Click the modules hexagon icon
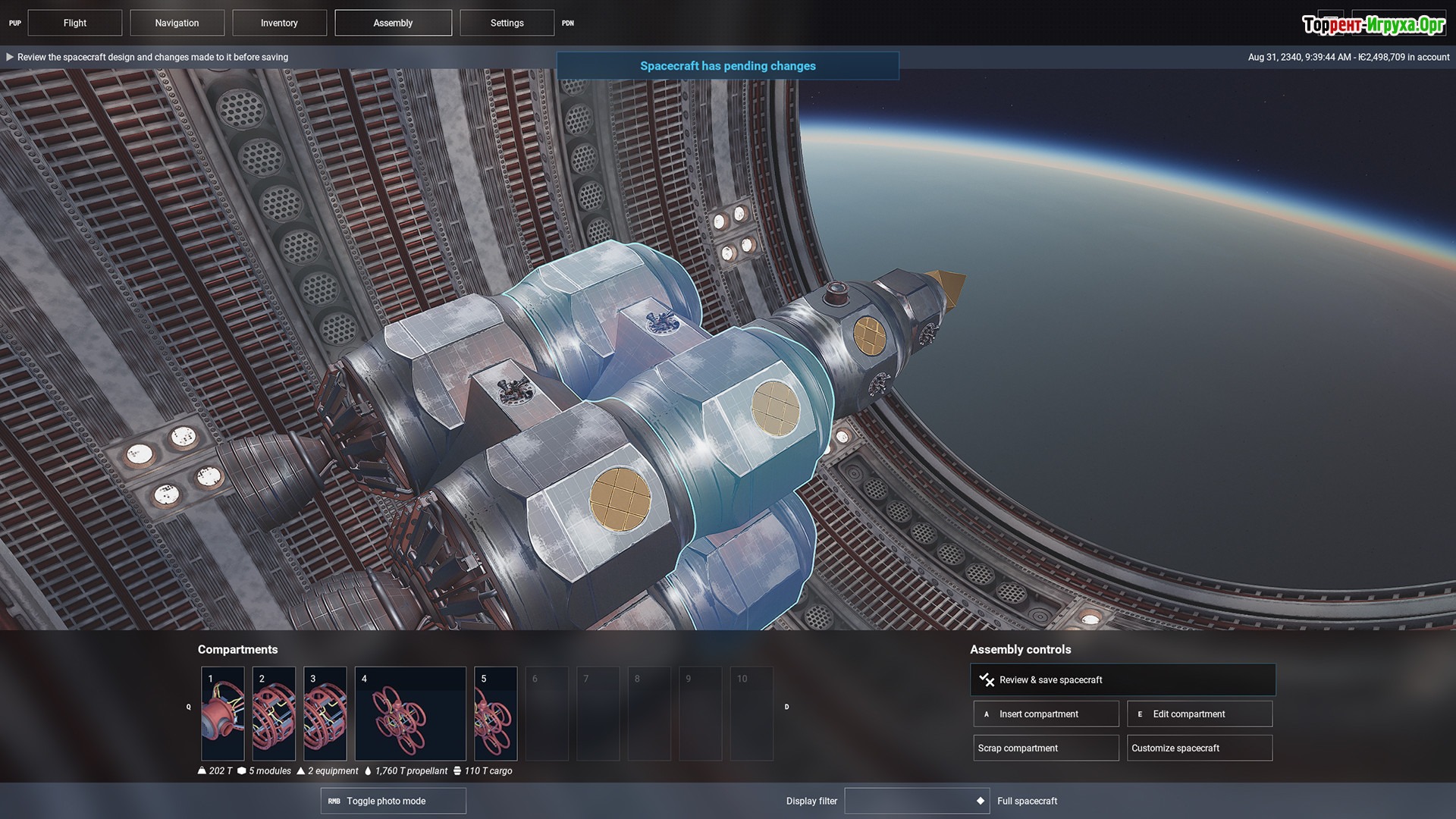1456x819 pixels. pyautogui.click(x=242, y=770)
